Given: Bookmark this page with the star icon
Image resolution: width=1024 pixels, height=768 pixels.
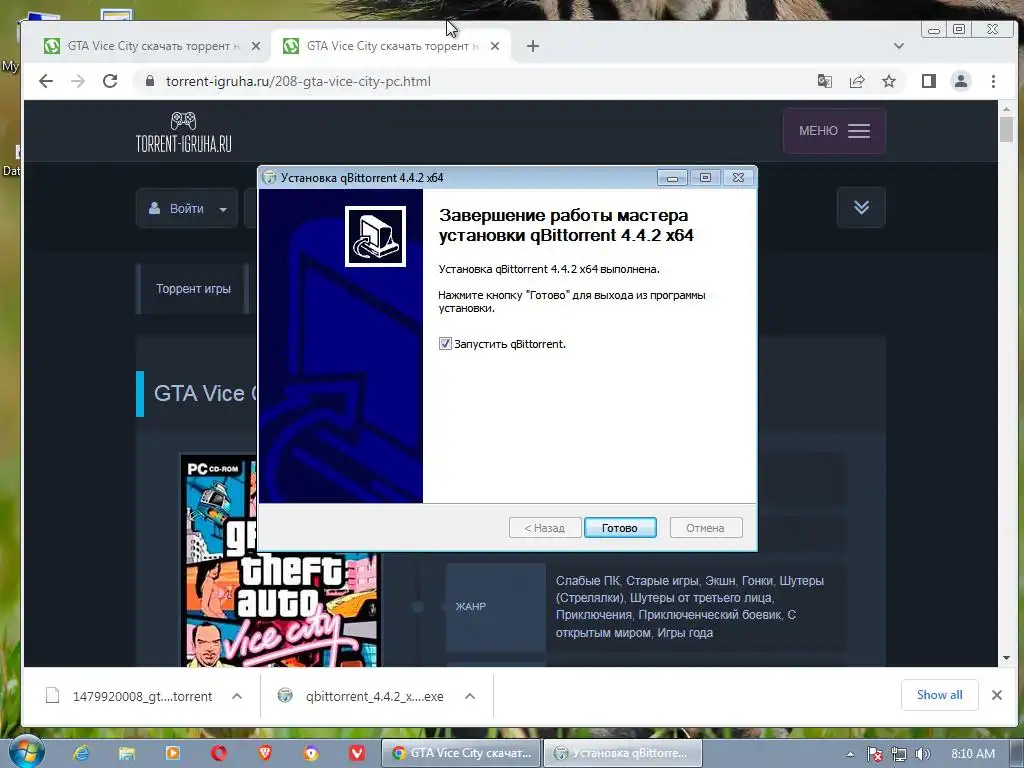Looking at the screenshot, I should point(889,81).
